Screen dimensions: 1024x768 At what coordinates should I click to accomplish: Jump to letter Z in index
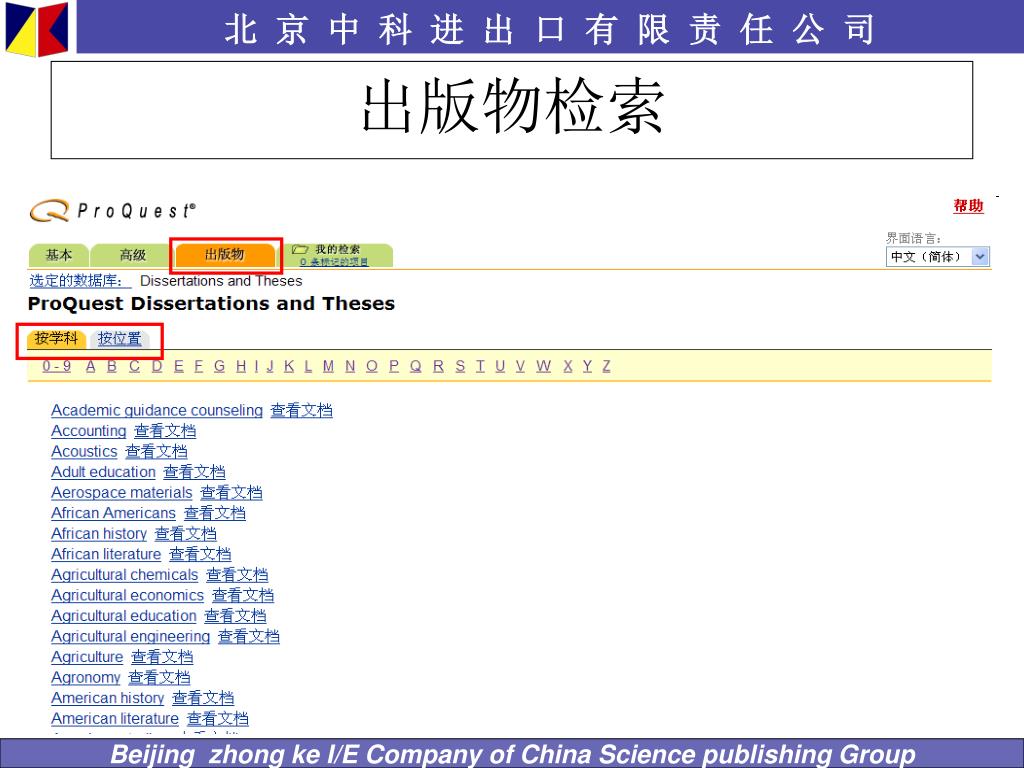tap(607, 366)
